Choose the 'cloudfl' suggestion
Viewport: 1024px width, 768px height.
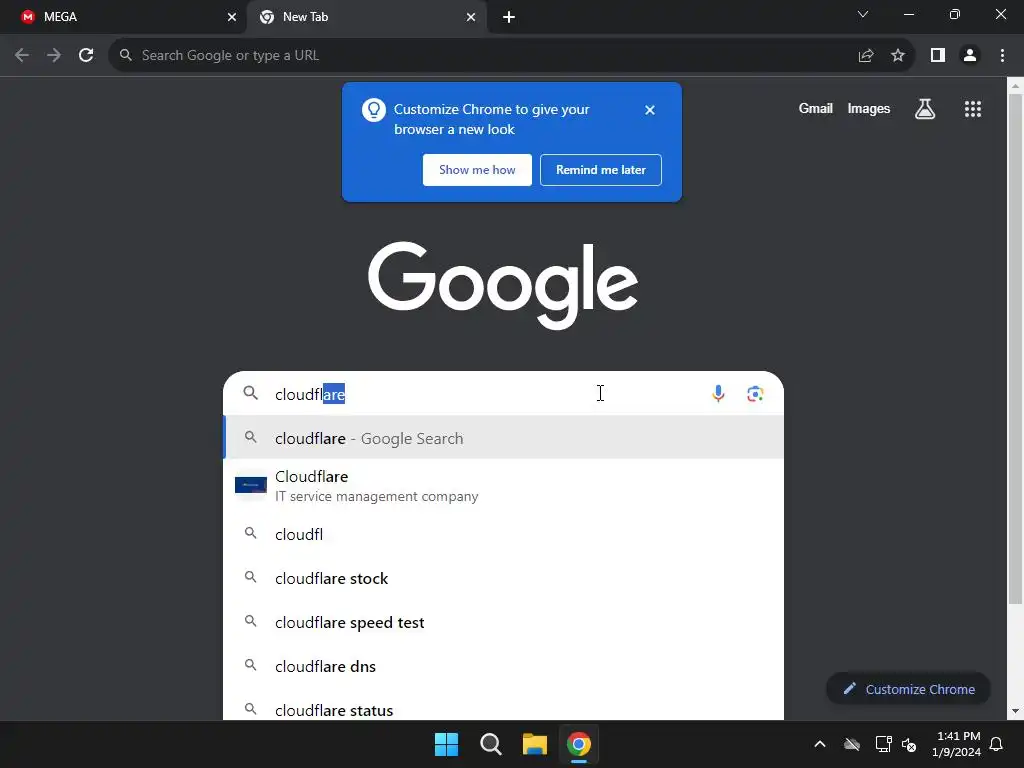tap(504, 534)
